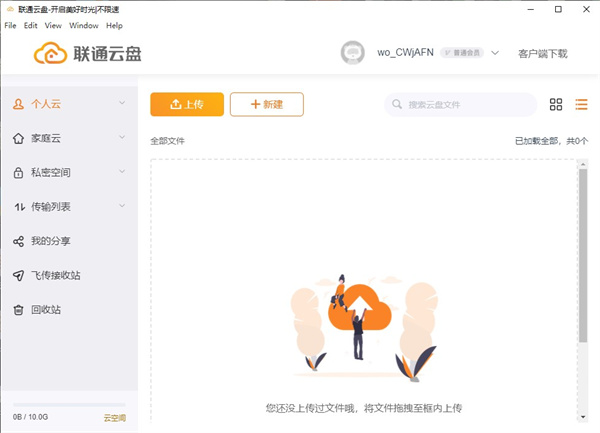This screenshot has height=433, width=600.
Task: Click the storage usage progress bar
Action: [x=69, y=404]
